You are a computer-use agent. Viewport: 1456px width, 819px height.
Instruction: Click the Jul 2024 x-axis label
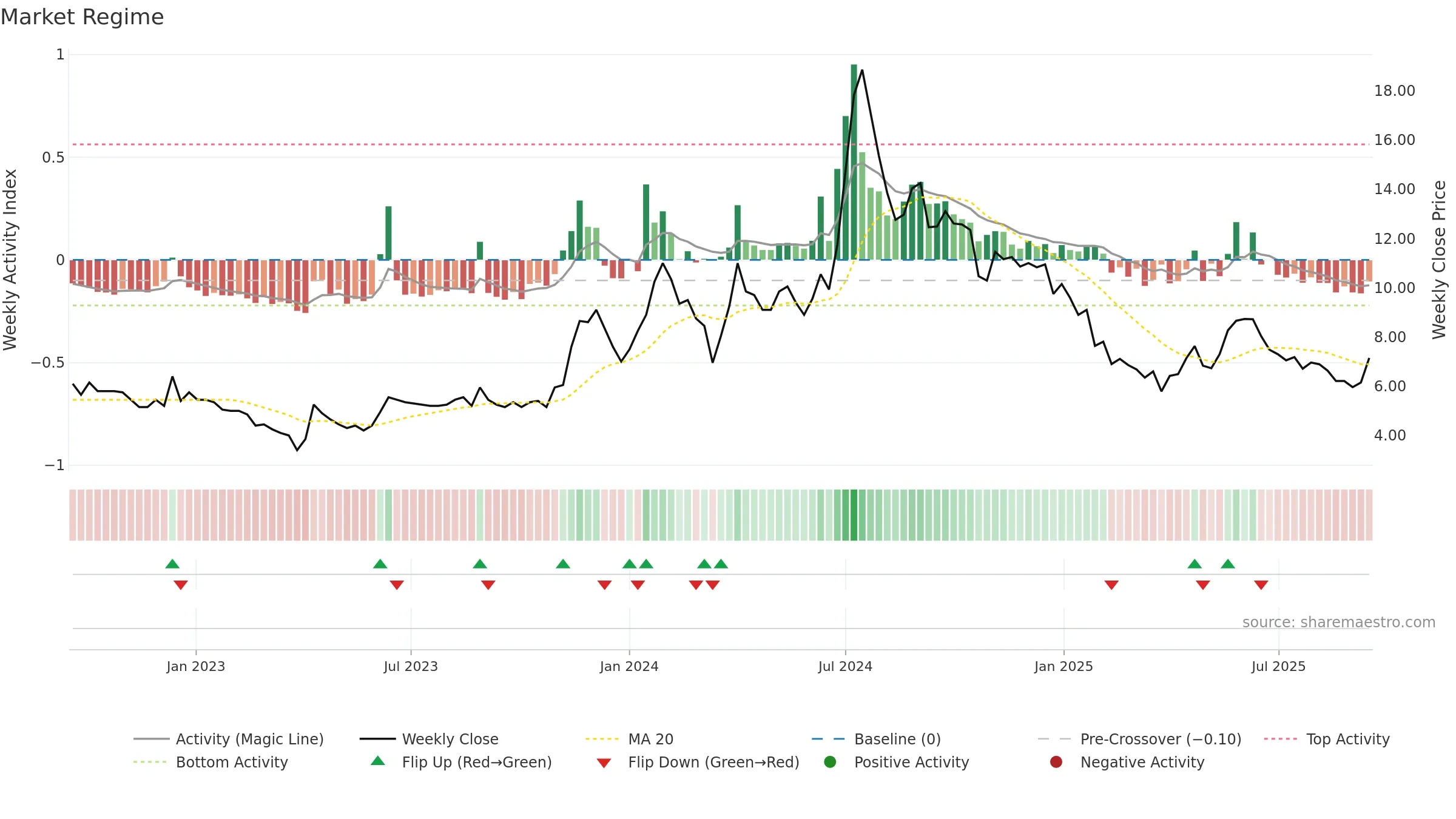pyautogui.click(x=845, y=666)
